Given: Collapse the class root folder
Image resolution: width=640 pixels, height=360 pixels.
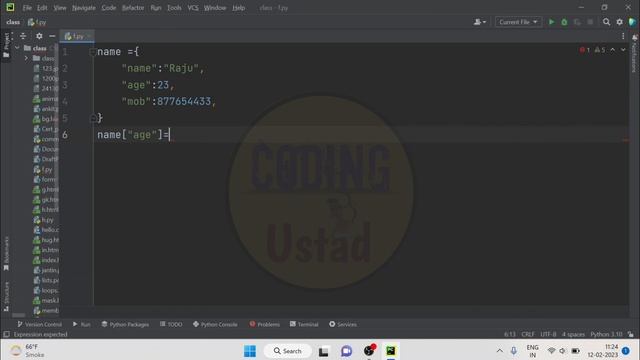Looking at the screenshot, I should [17, 48].
